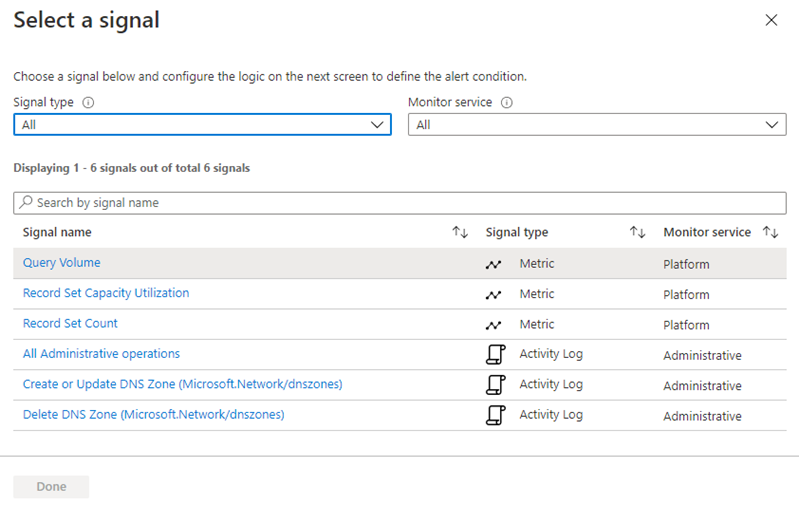799x505 pixels.
Task: Click the info icon next to Signal type
Action: [89, 102]
